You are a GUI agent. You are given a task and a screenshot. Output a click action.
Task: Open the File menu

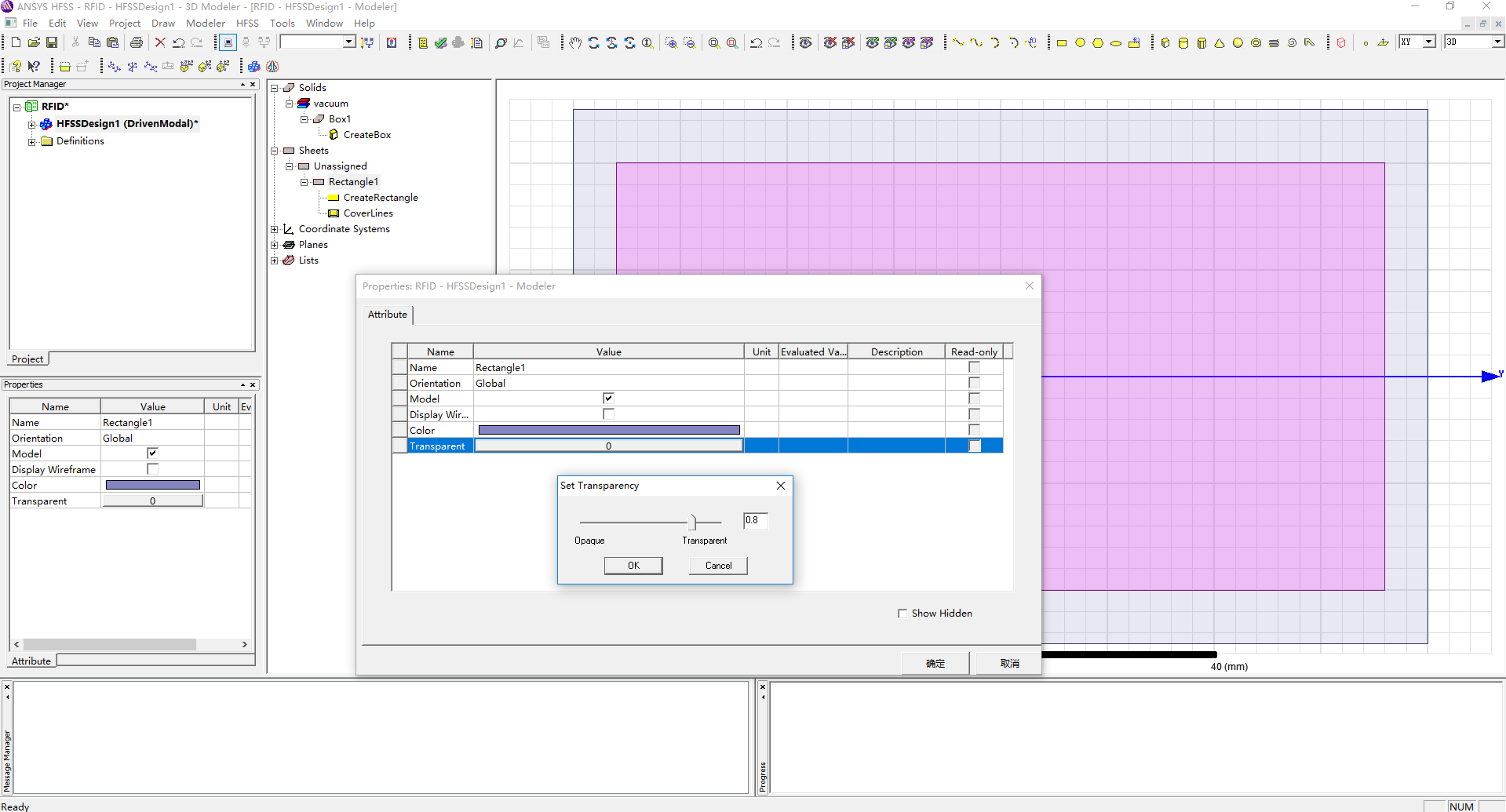pyautogui.click(x=30, y=24)
